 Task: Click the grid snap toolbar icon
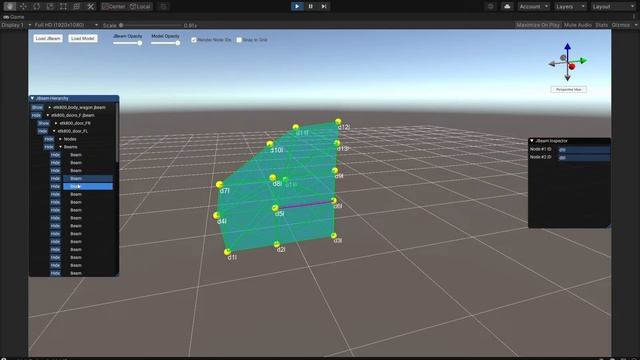[x=164, y=7]
